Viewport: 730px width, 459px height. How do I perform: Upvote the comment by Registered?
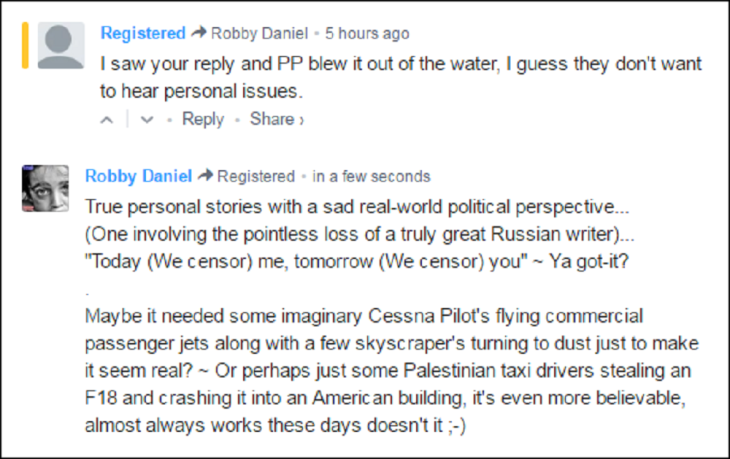coord(108,119)
